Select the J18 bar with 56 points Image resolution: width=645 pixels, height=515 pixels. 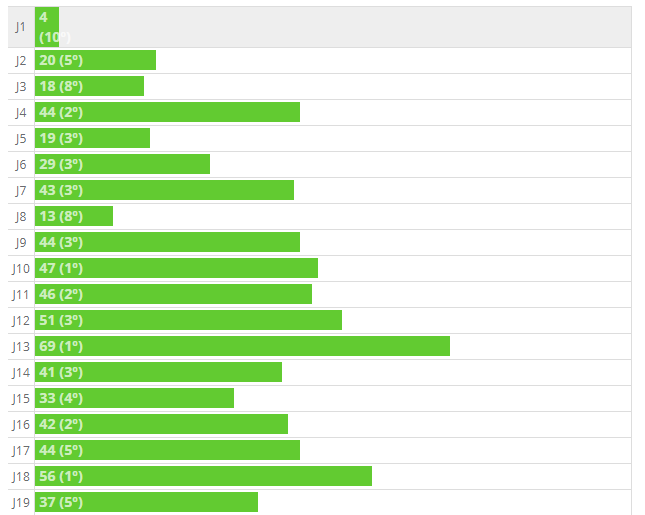coord(203,476)
